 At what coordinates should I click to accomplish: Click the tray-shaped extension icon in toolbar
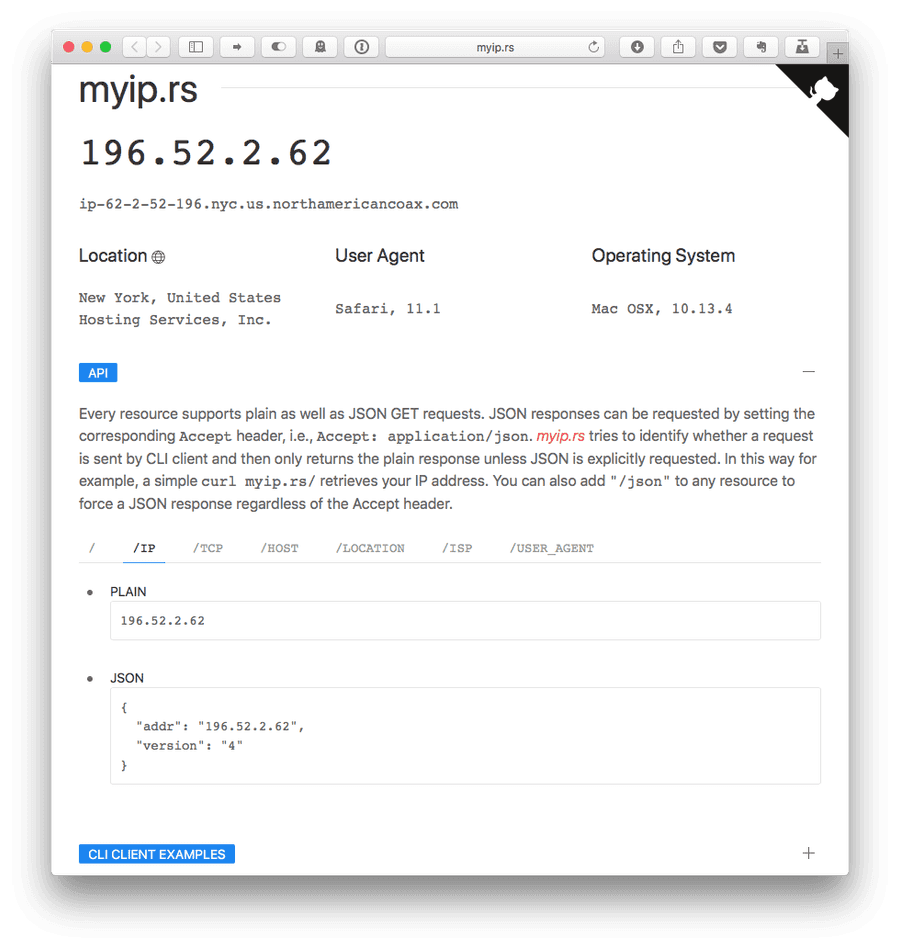(x=802, y=47)
